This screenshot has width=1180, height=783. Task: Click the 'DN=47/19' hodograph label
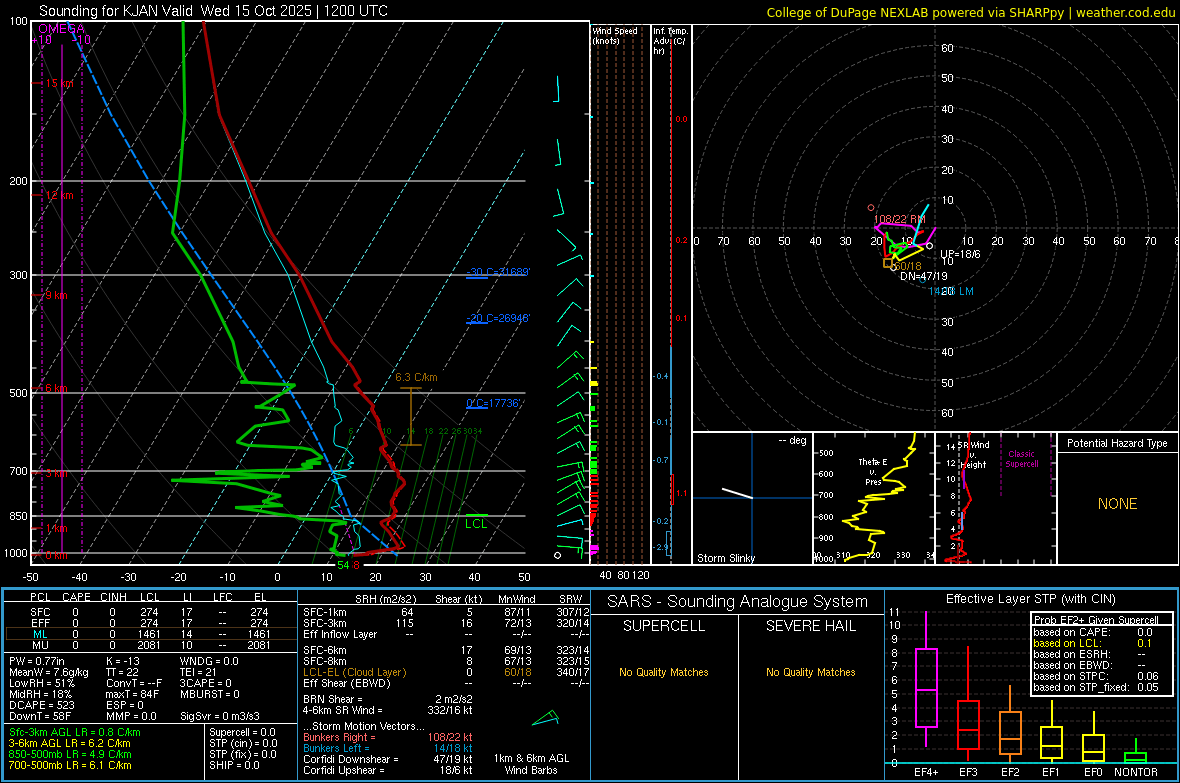pos(923,276)
